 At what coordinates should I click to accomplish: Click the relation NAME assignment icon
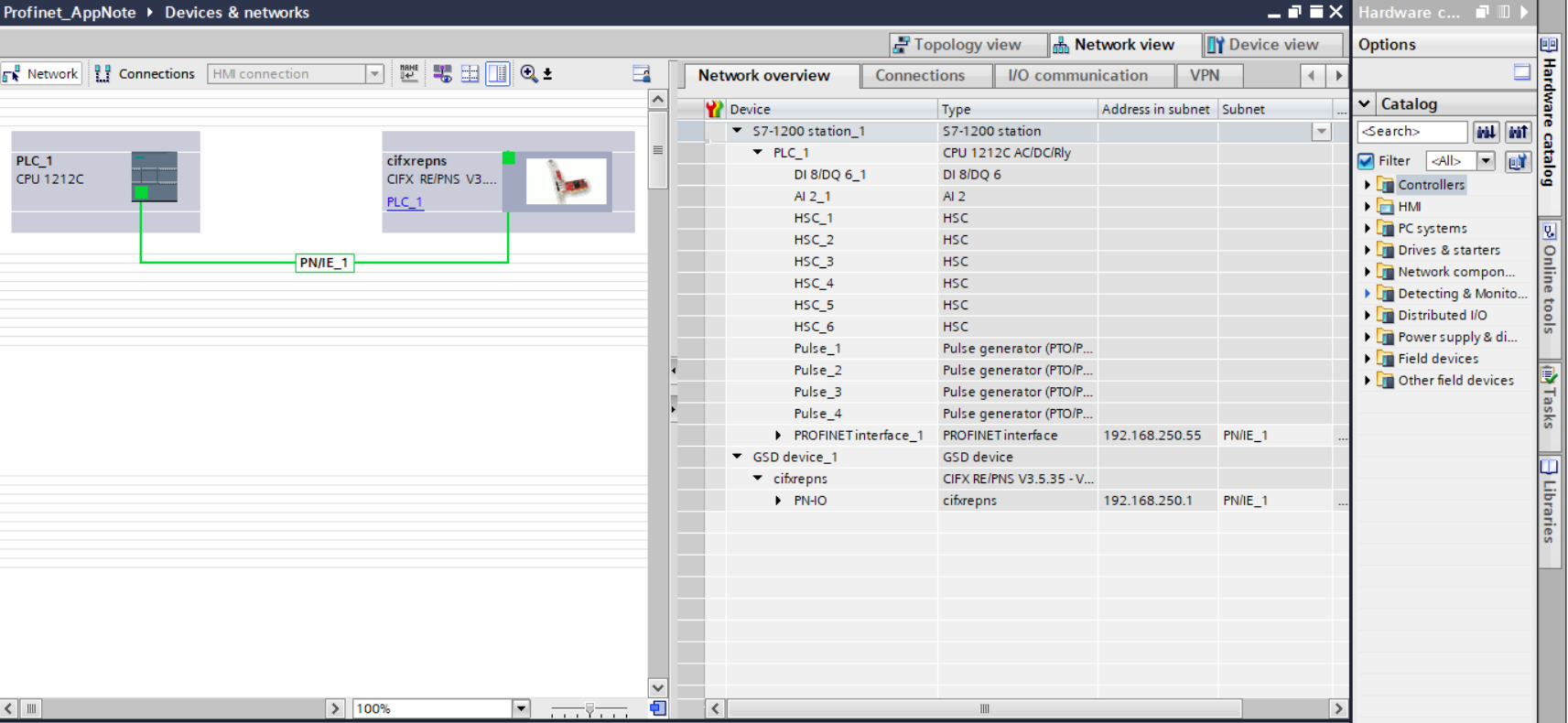click(409, 74)
